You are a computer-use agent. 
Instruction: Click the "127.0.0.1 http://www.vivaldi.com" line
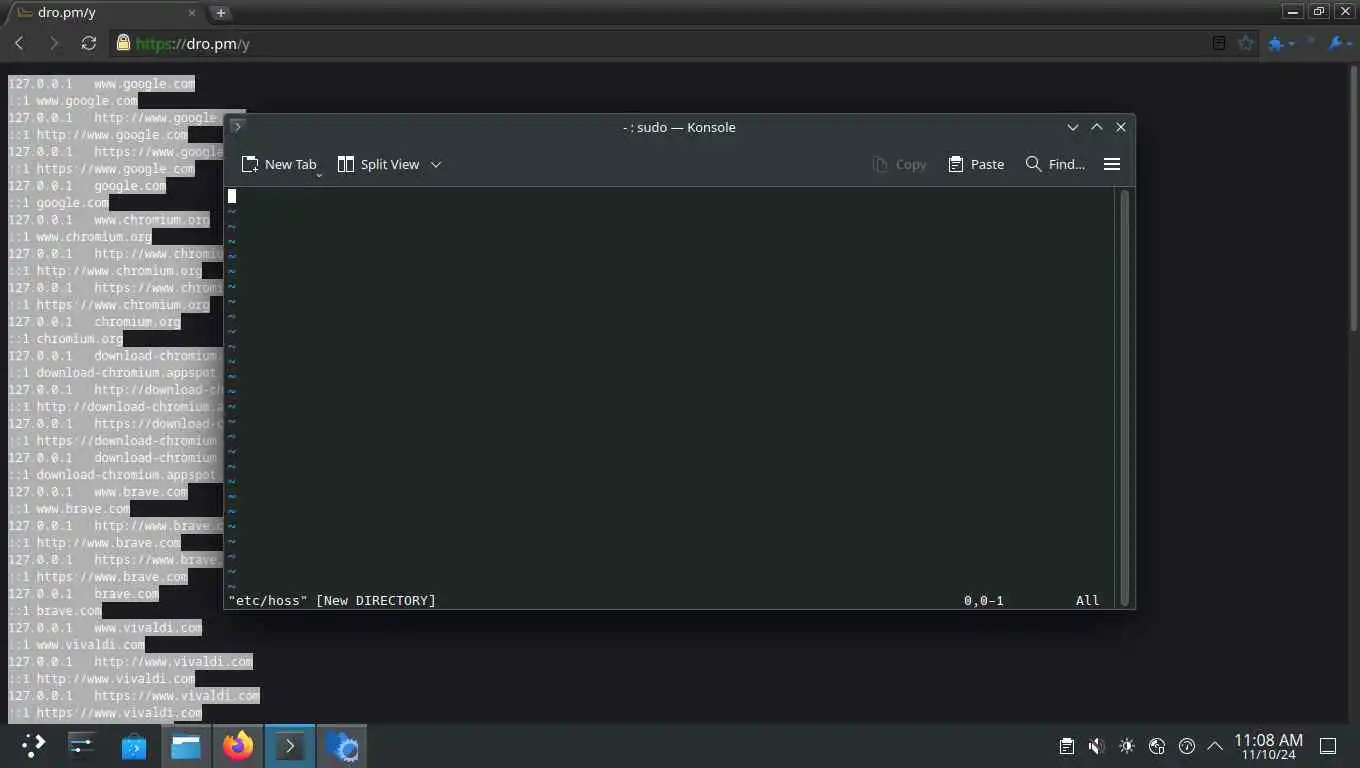(x=130, y=662)
